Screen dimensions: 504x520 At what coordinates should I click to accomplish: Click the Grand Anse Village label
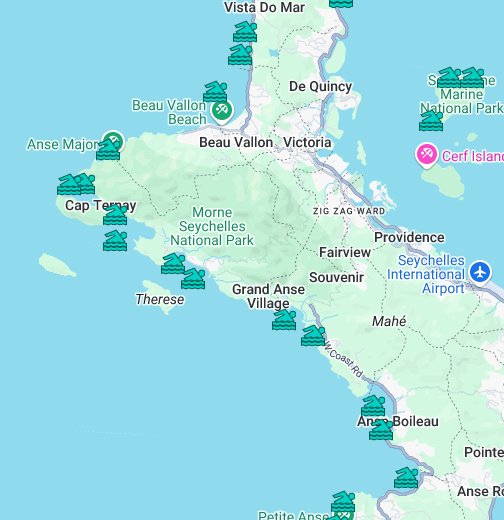pyautogui.click(x=268, y=296)
